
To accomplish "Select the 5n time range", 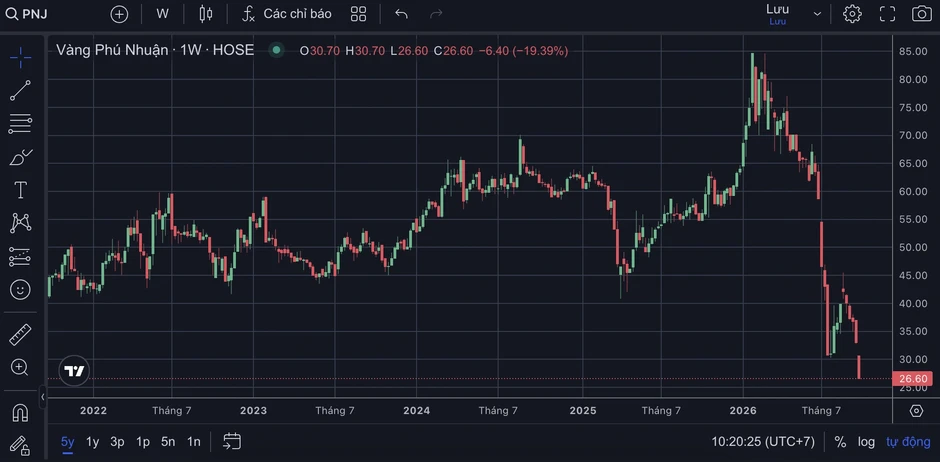I will tap(168, 442).
